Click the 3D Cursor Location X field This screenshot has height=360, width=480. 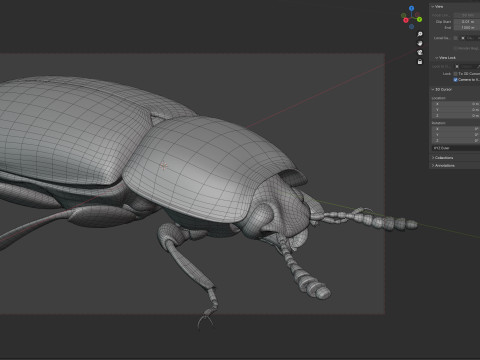(456, 104)
